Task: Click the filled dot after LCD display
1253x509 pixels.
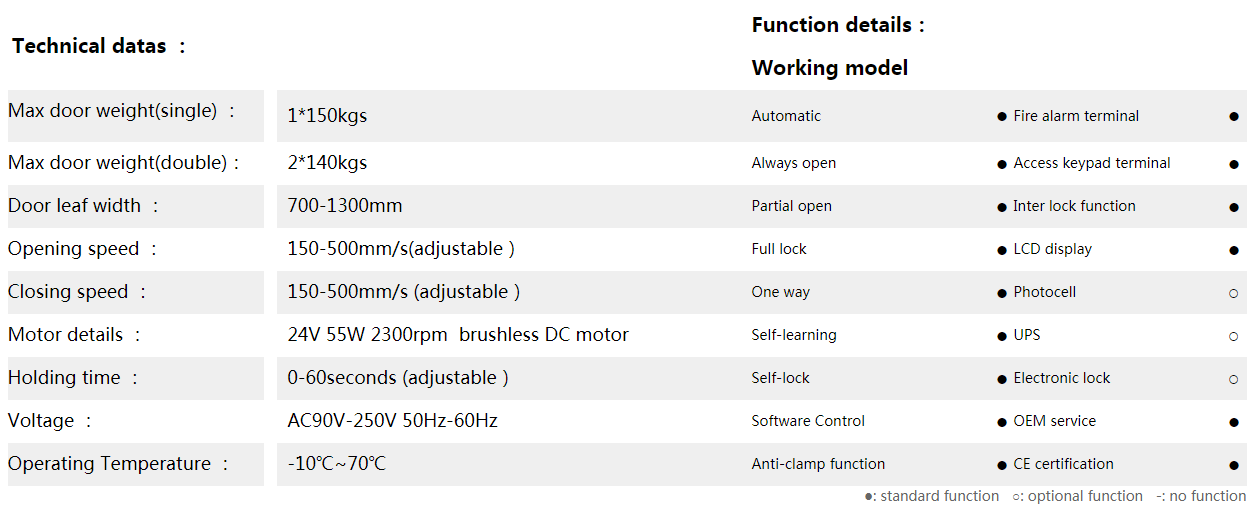Action: [1233, 250]
